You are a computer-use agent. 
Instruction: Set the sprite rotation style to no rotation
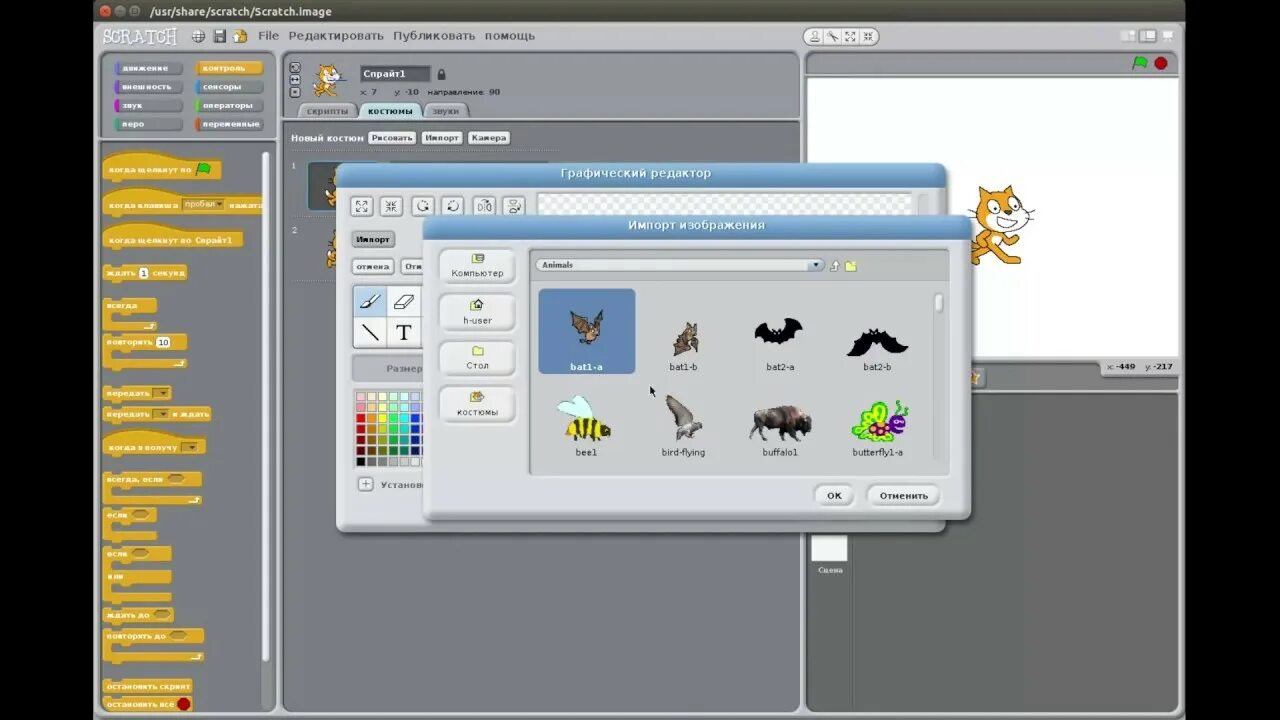(295, 92)
